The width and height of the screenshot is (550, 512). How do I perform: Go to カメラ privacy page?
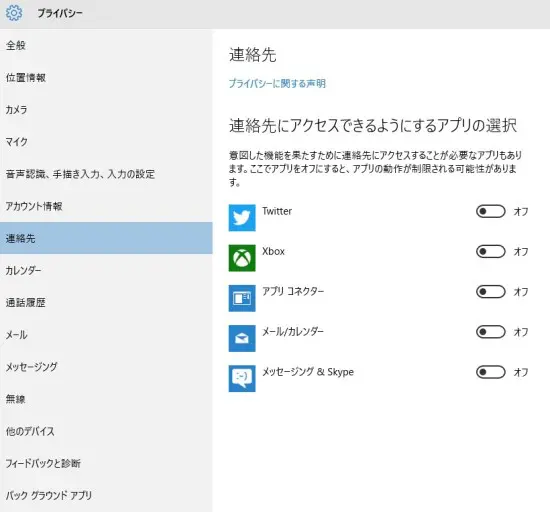[x=106, y=110]
